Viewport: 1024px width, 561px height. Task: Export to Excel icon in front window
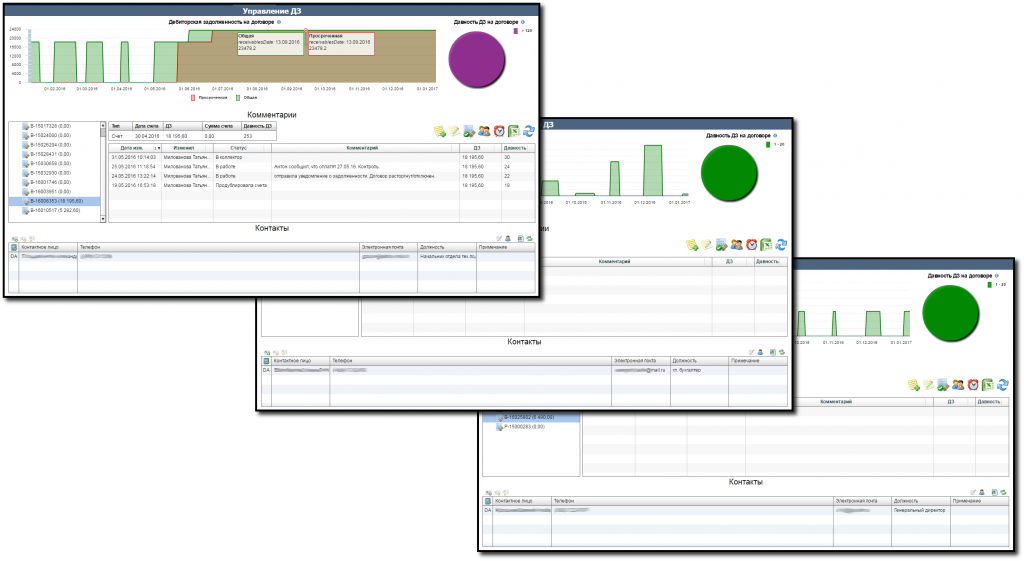pos(514,131)
